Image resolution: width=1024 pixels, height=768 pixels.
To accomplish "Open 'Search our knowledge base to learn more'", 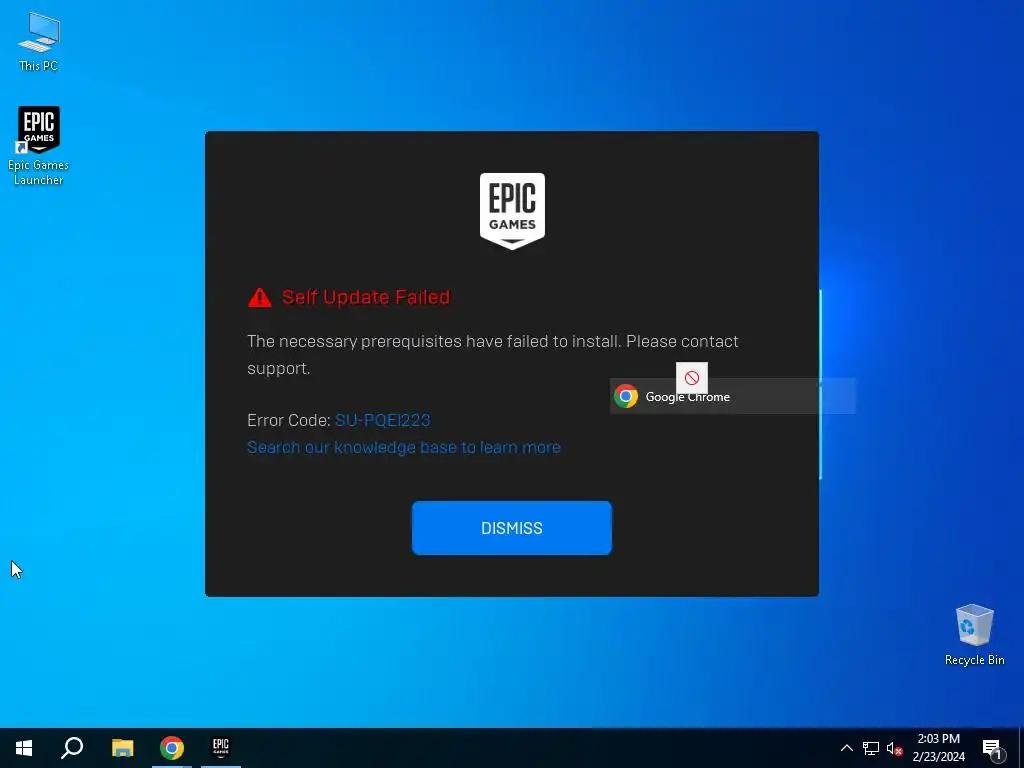I will 404,447.
